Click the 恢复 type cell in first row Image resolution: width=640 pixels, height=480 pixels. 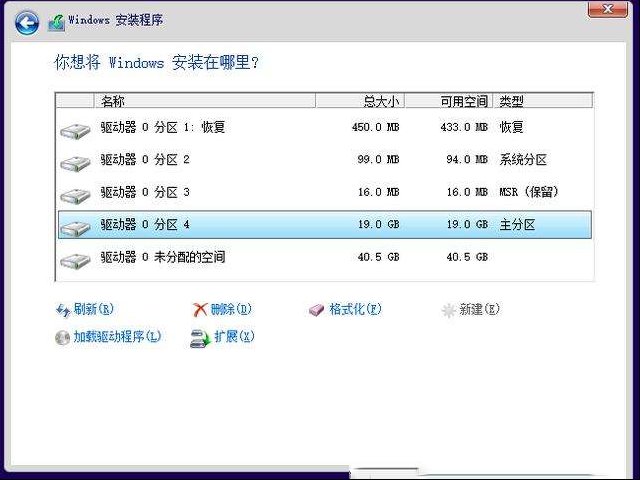(x=511, y=127)
